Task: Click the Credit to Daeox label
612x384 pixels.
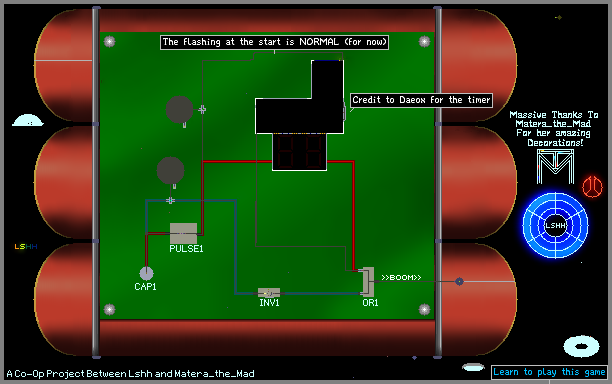Action: click(421, 100)
